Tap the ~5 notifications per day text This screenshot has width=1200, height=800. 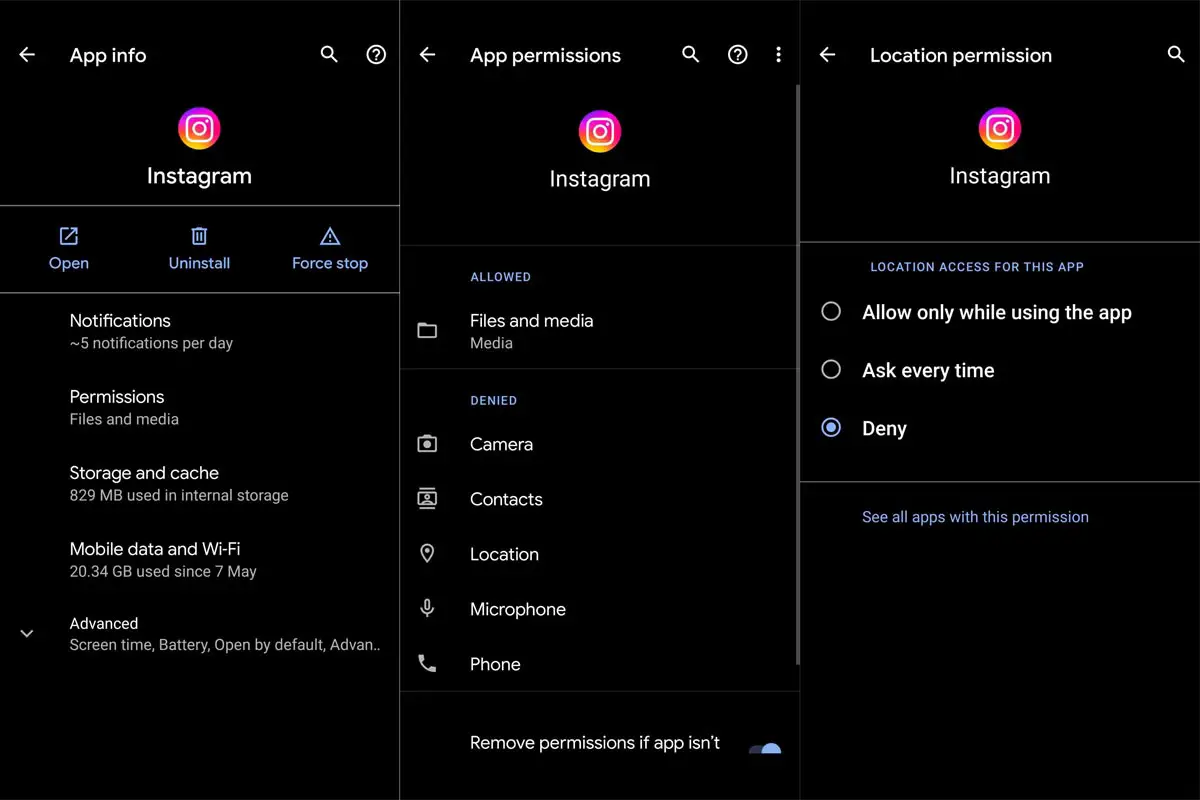click(x=151, y=343)
